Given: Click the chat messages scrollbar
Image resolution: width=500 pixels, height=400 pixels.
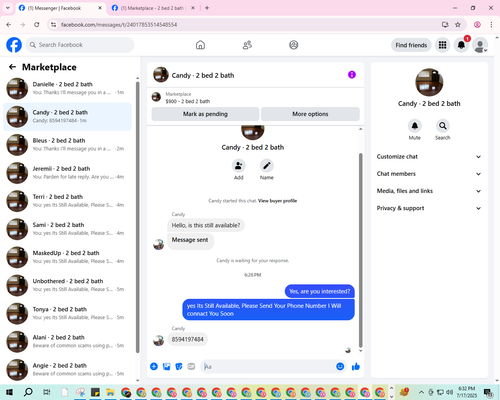Looking at the screenshot, I should (x=360, y=250).
